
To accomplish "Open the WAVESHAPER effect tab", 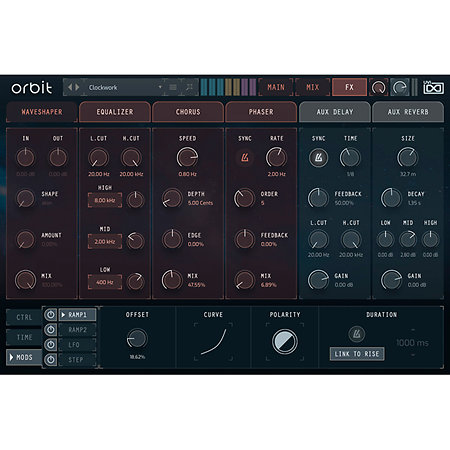I will click(42, 112).
